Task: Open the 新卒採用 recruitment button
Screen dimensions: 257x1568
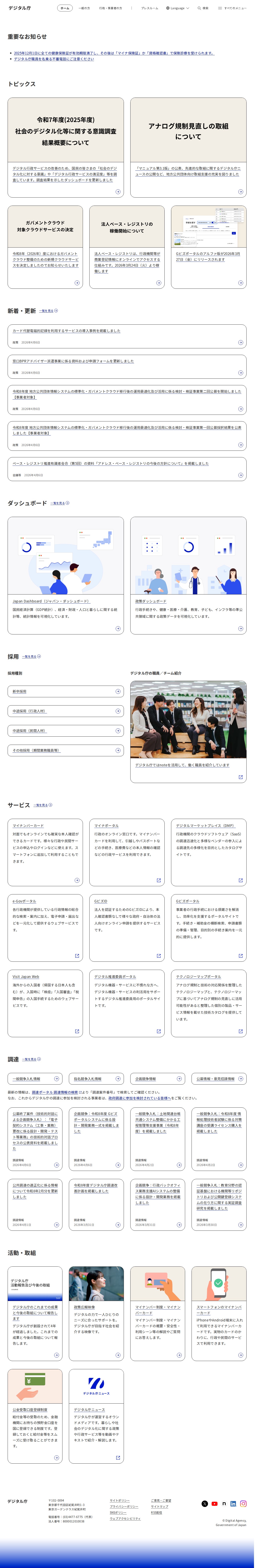Action: (66, 691)
